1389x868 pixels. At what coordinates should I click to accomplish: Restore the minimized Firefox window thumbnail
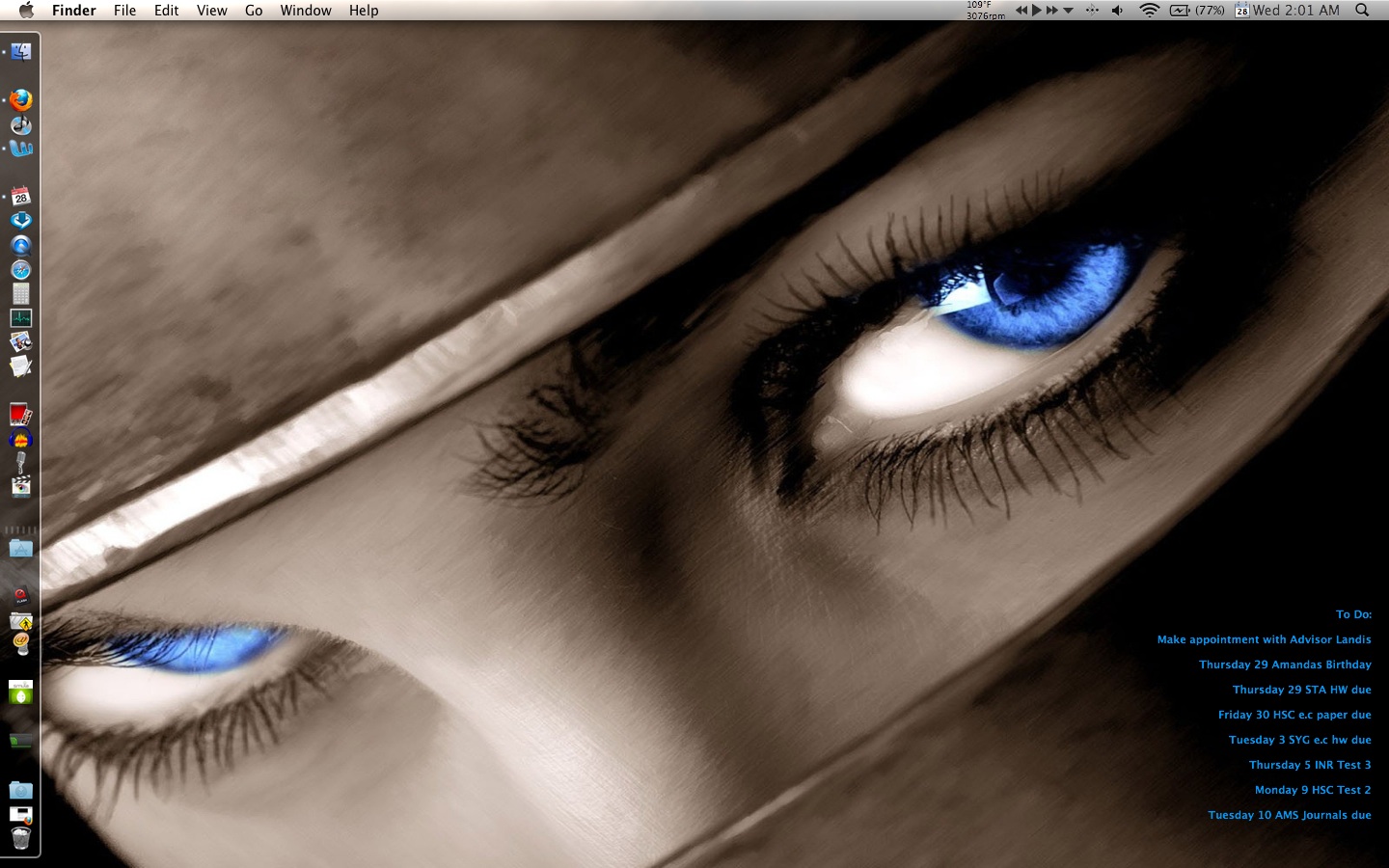20,815
